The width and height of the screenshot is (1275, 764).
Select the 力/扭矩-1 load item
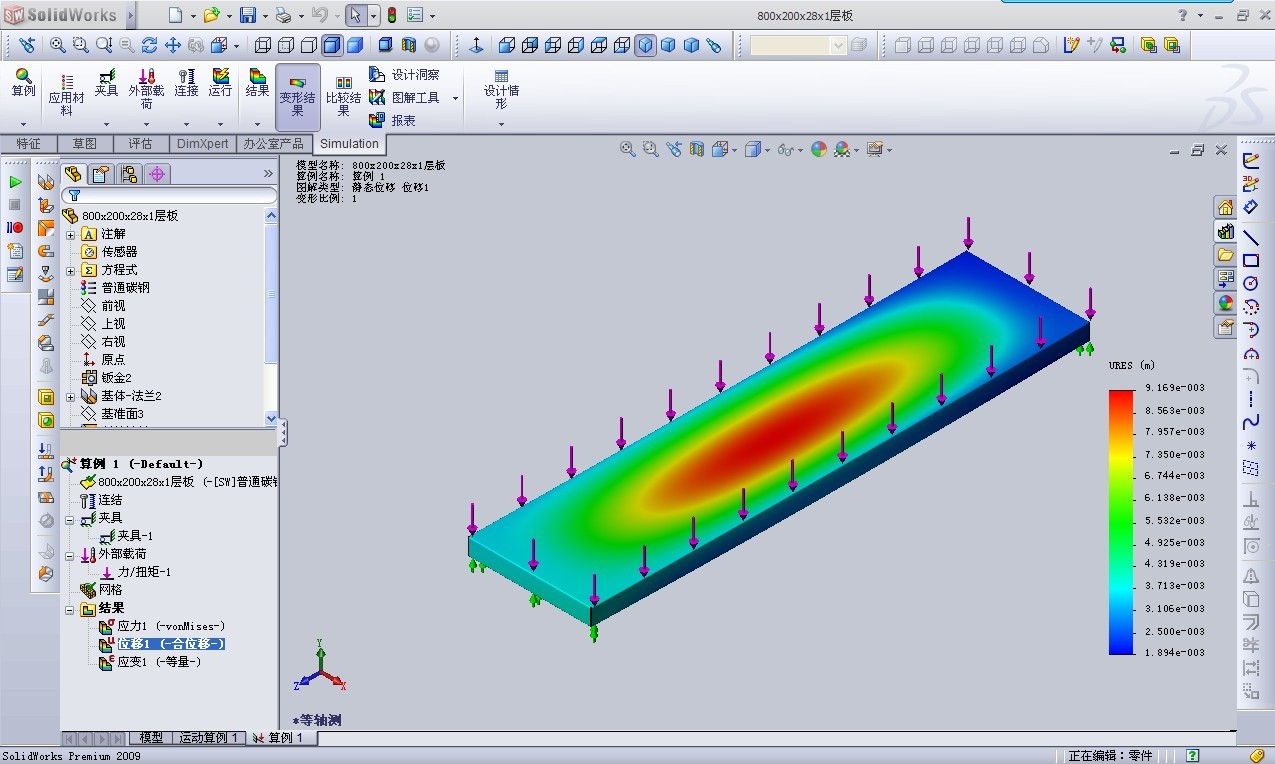click(x=135, y=572)
